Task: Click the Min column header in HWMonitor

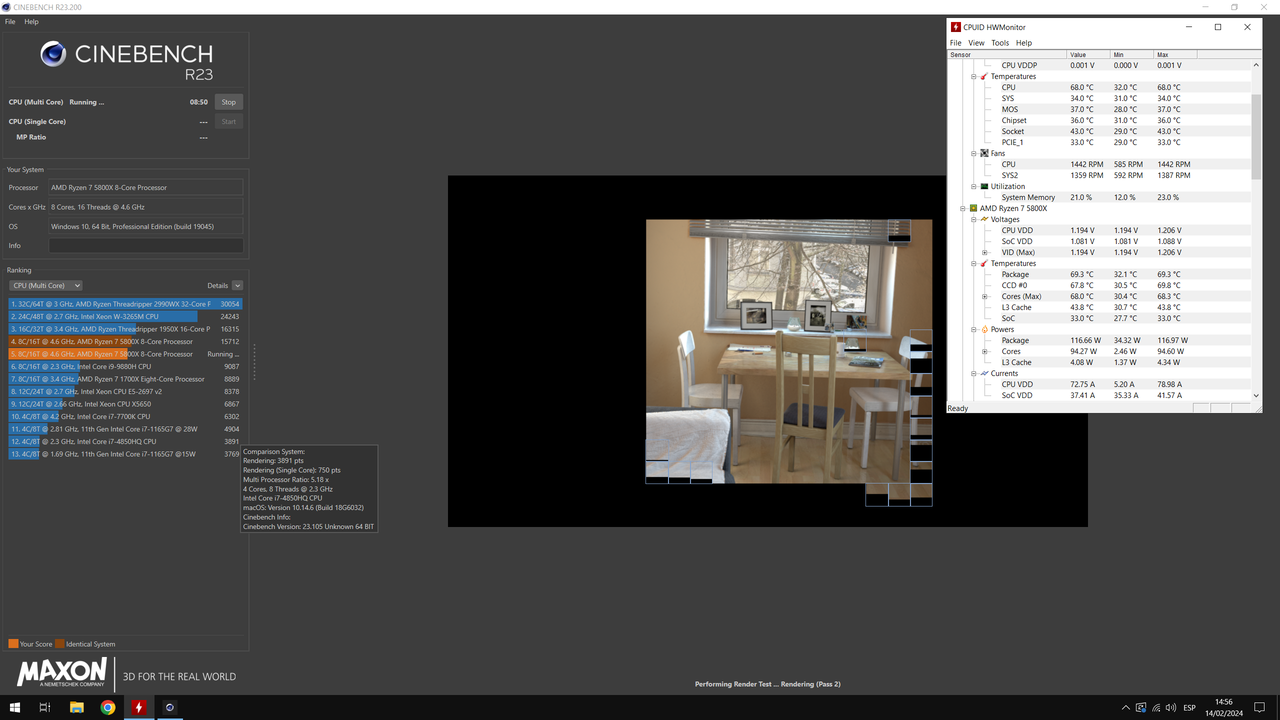Action: click(x=1131, y=55)
